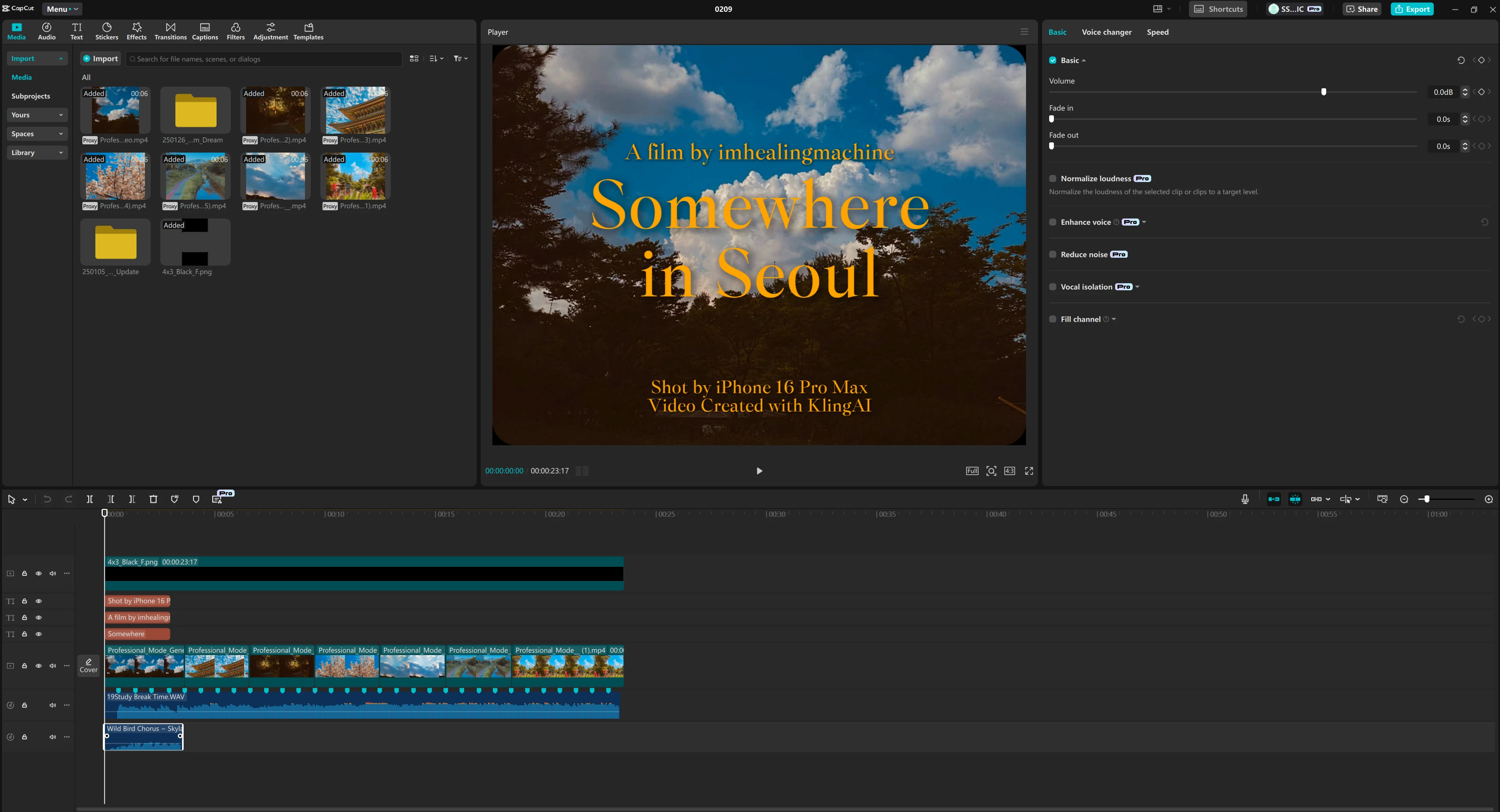Adjust the Volume slider handle
The image size is (1500, 812).
1323,92
